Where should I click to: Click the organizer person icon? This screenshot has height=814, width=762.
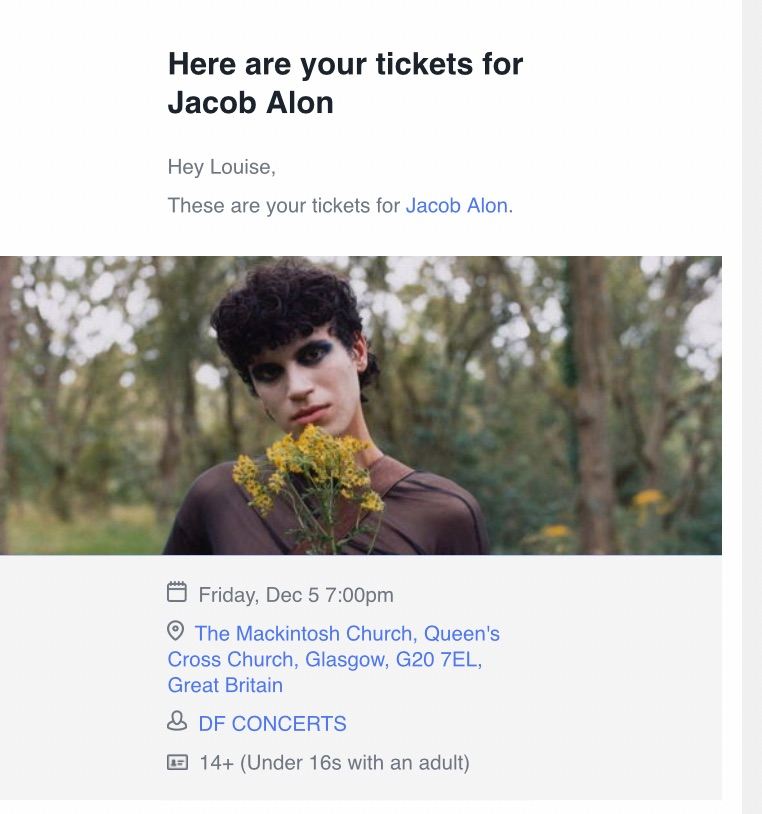point(177,721)
